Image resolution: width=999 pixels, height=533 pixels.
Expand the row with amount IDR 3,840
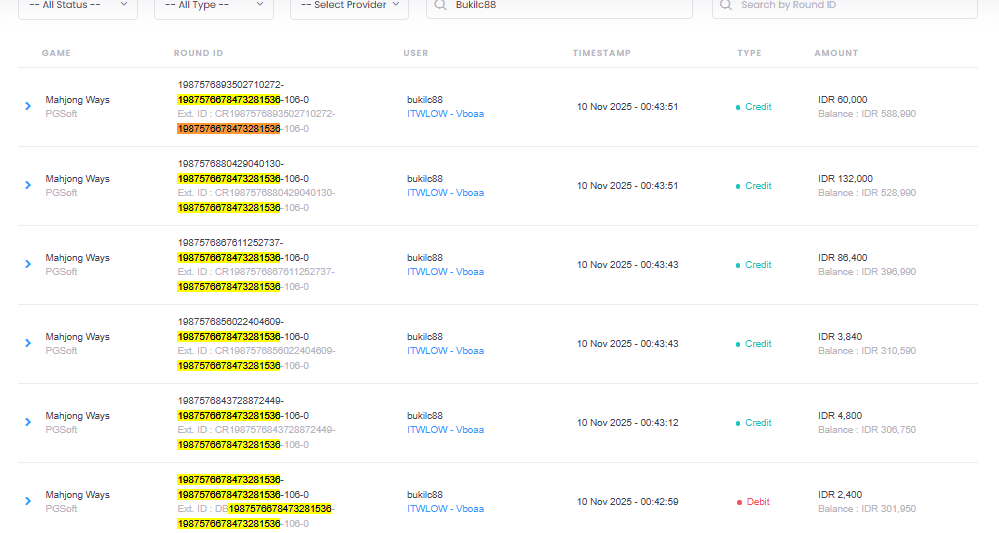[x=28, y=343]
